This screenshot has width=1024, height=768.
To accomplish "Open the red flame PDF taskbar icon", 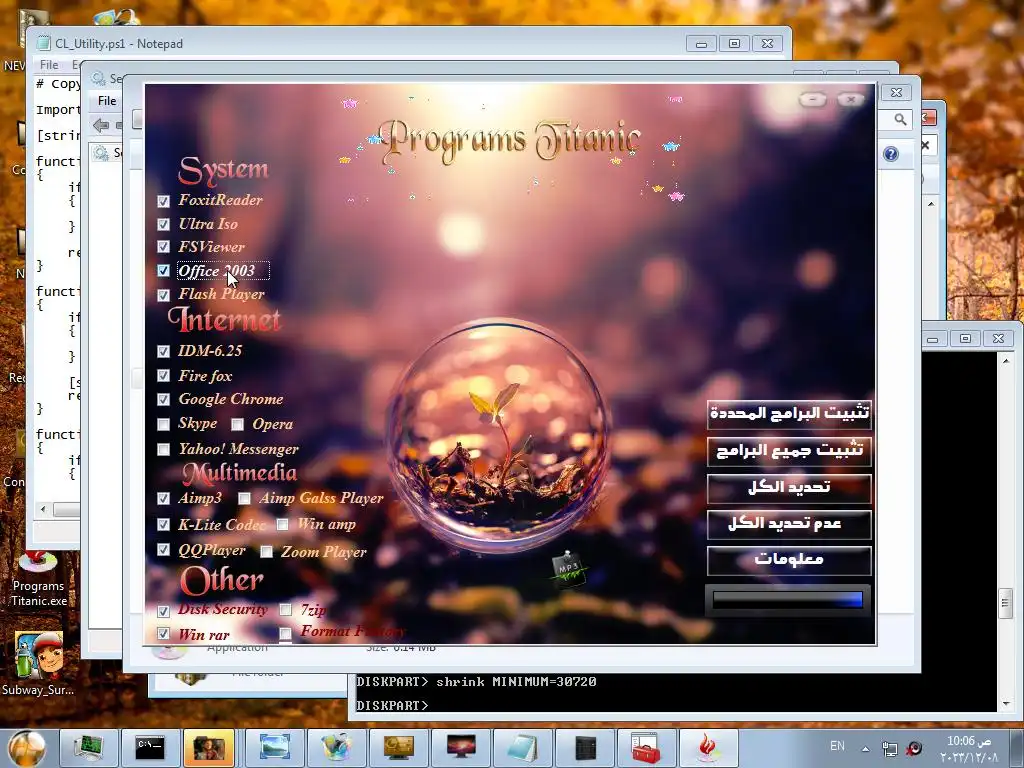I will click(708, 748).
